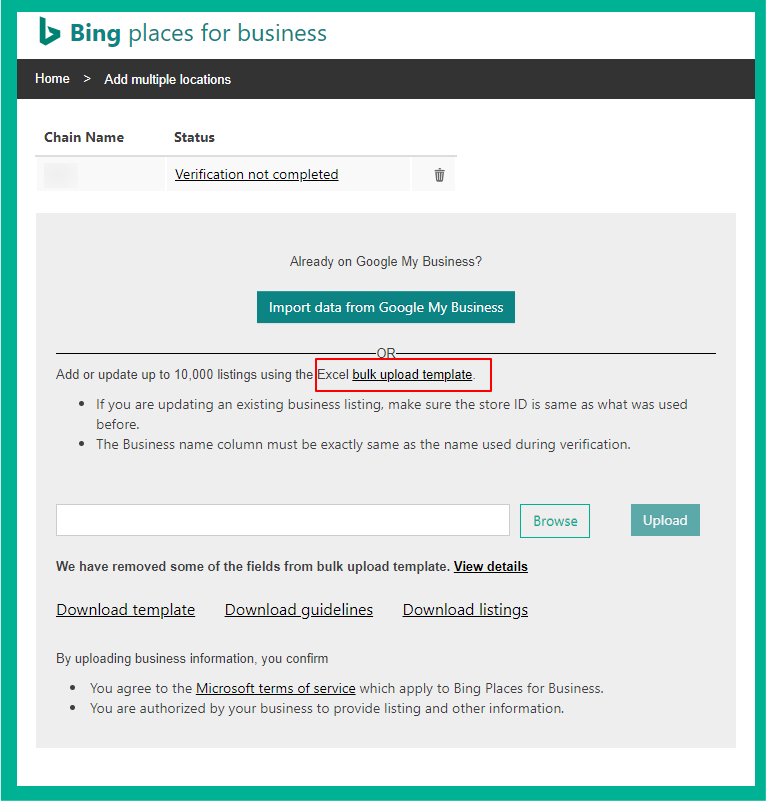The height and width of the screenshot is (801, 766).
Task: Click 'By uploading business information, you confirm' text
Action: coord(192,658)
